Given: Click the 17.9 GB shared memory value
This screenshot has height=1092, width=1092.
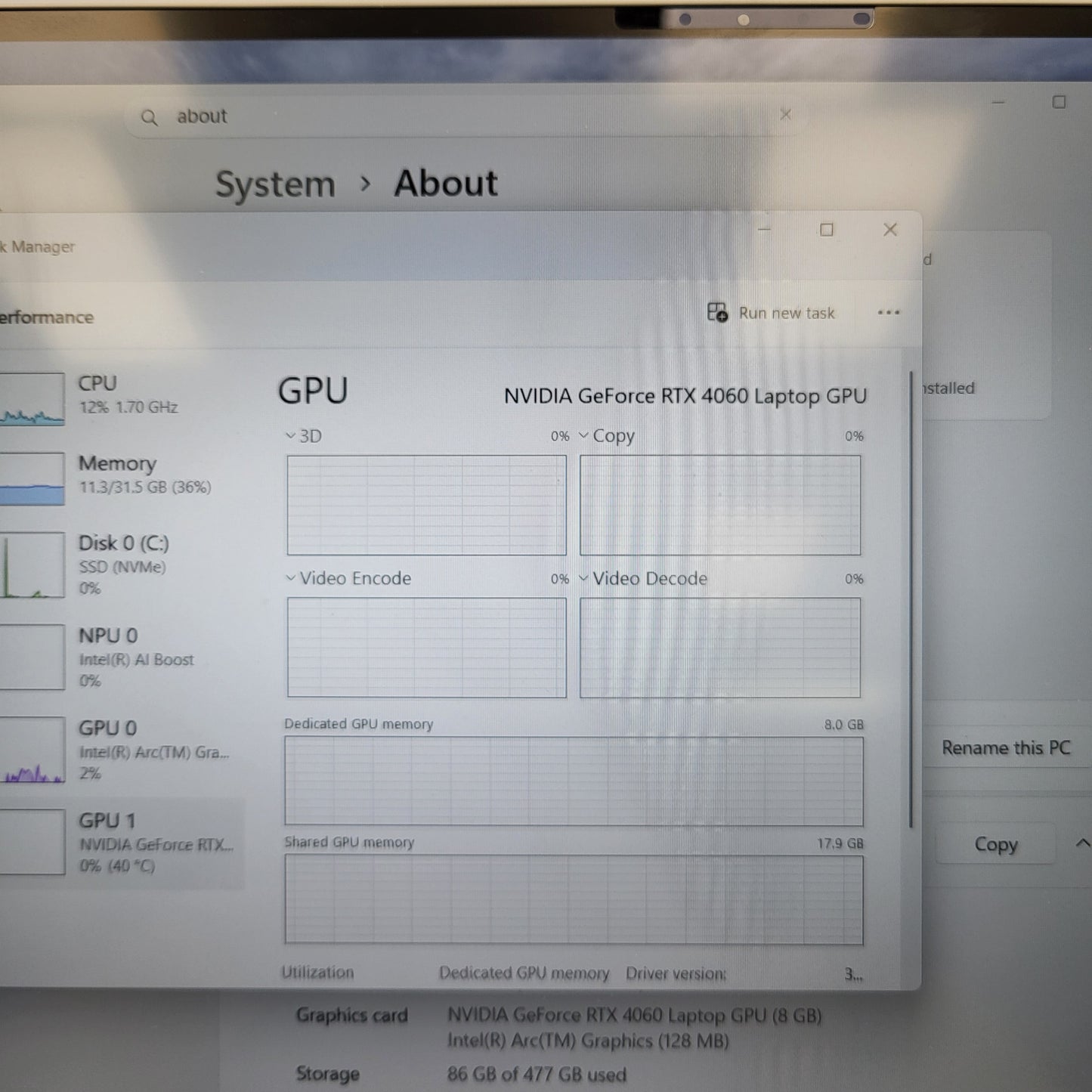Looking at the screenshot, I should coord(840,843).
